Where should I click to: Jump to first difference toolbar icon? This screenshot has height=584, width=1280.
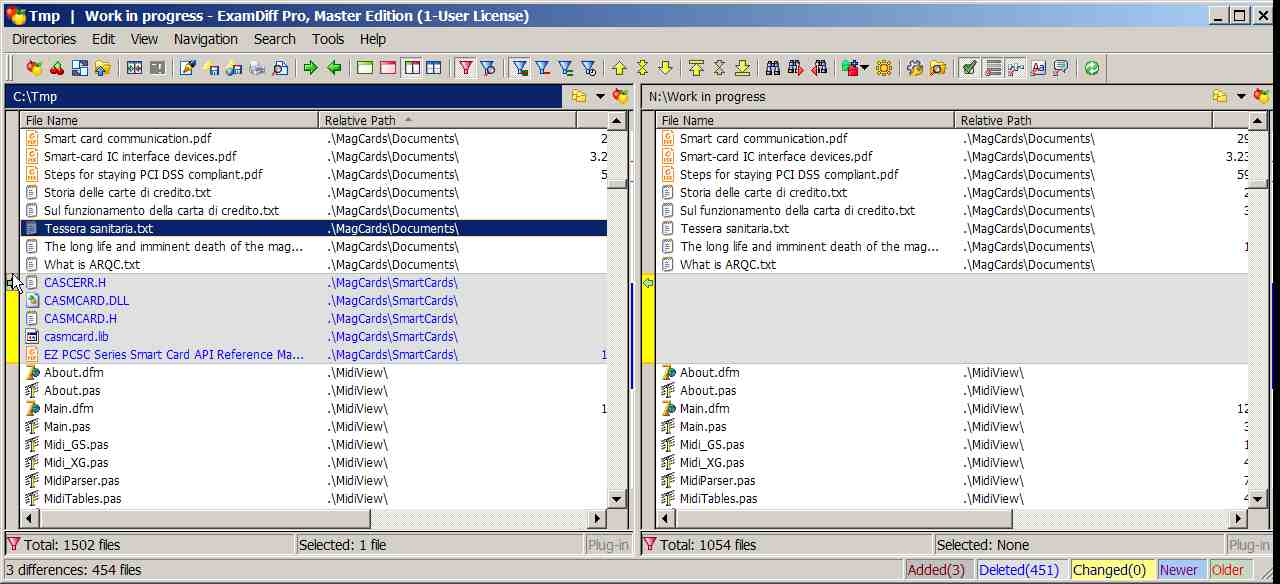pos(696,68)
